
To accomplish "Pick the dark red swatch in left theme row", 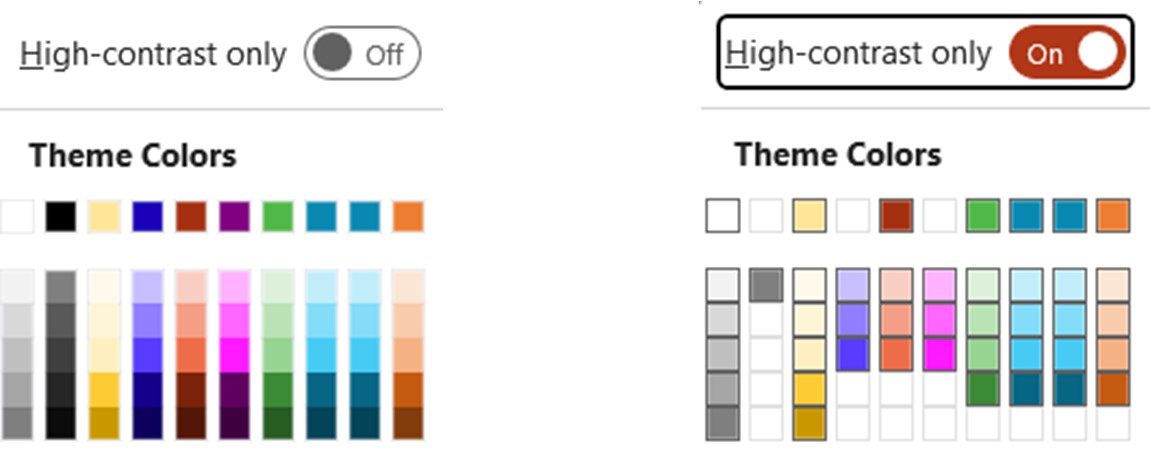I will pyautogui.click(x=191, y=217).
